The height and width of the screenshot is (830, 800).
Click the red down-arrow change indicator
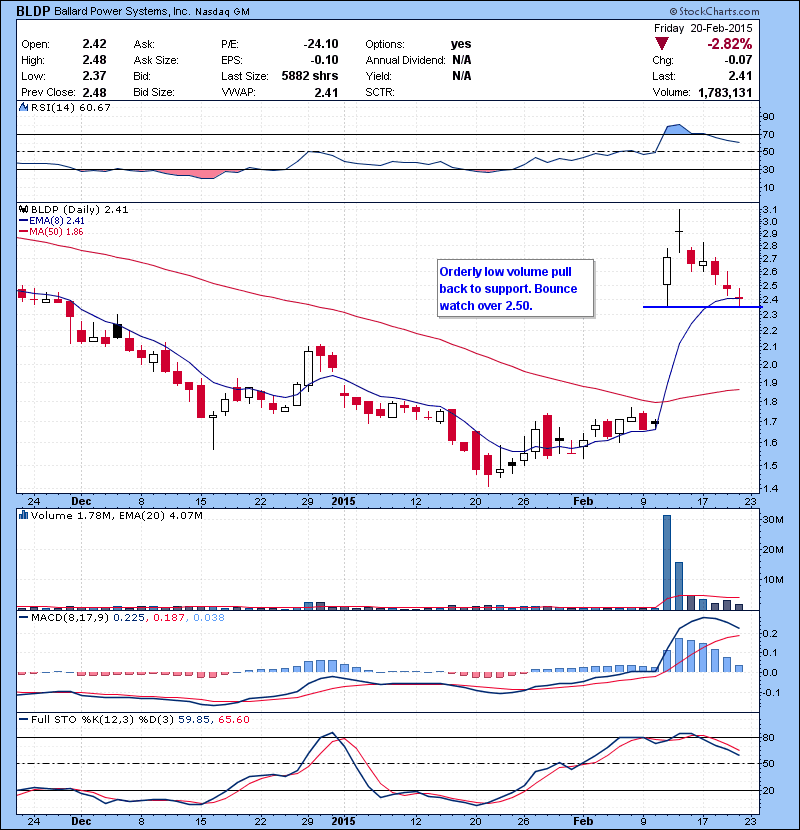[x=662, y=45]
